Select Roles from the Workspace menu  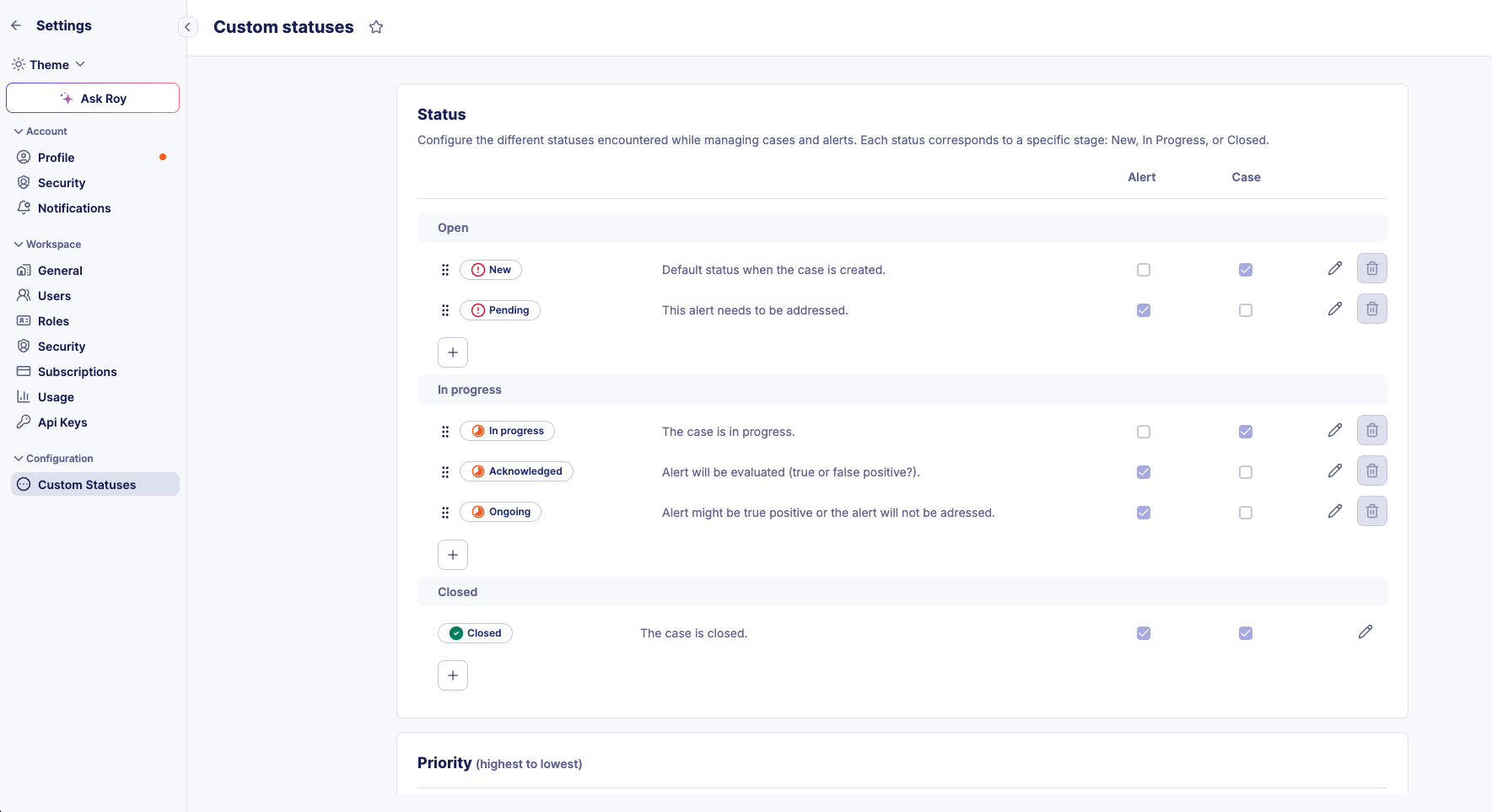[x=54, y=320]
